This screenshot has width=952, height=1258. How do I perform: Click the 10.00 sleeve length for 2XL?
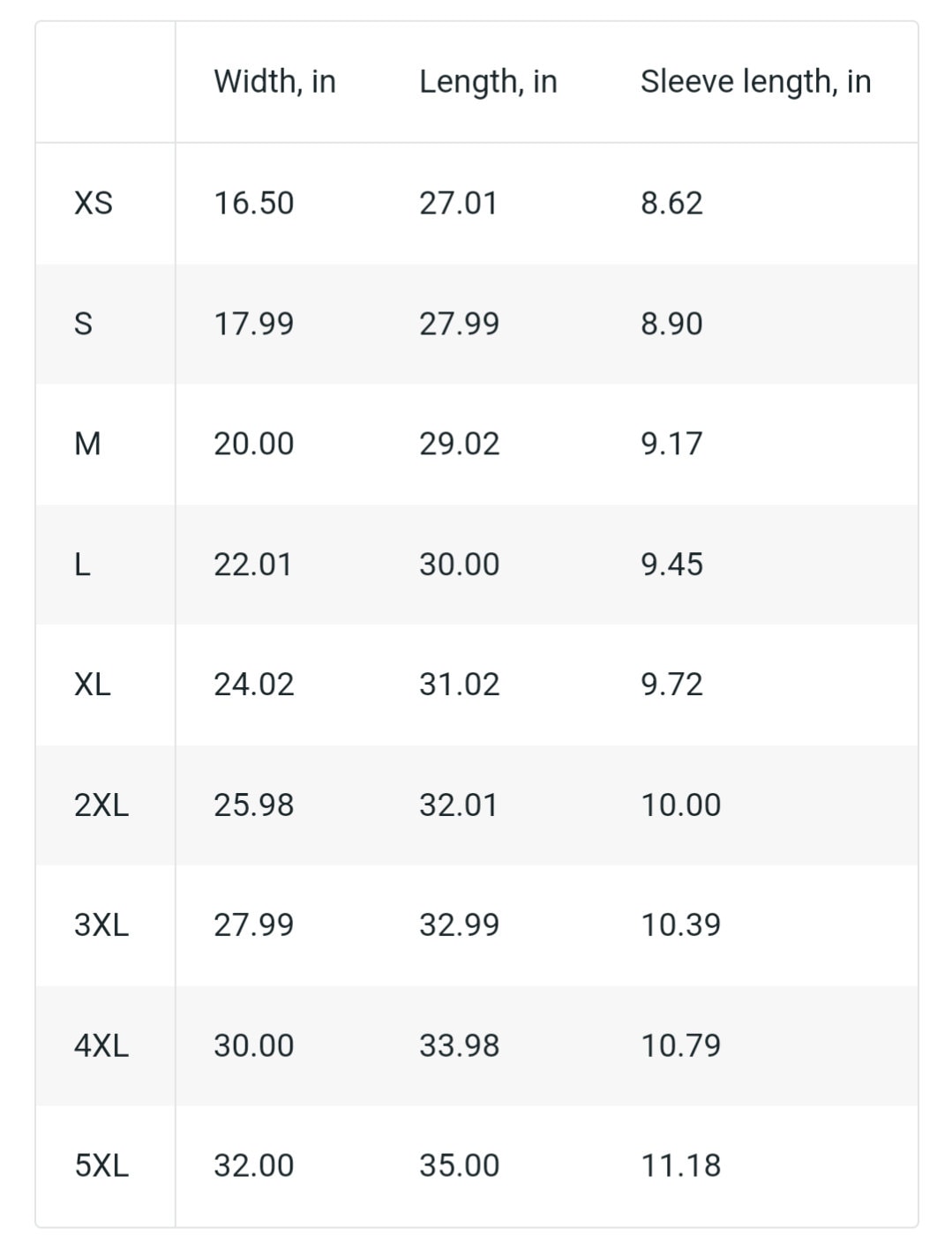coord(681,805)
